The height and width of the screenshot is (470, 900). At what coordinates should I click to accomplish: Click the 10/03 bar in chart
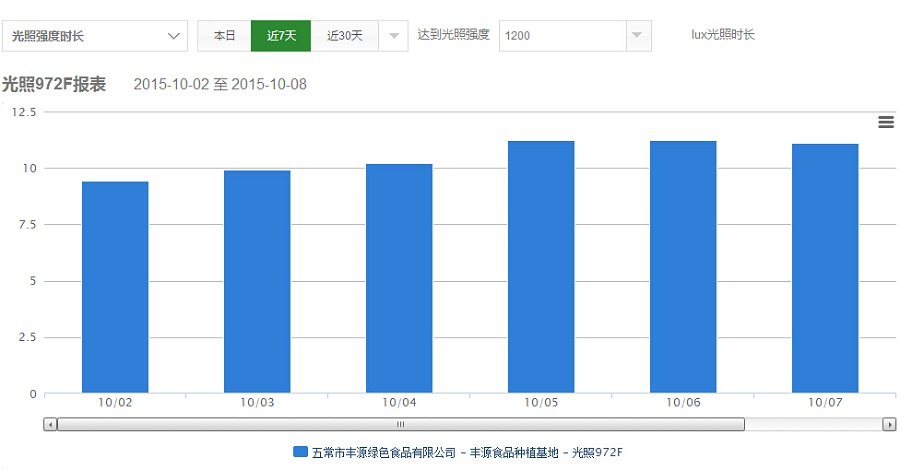257,282
